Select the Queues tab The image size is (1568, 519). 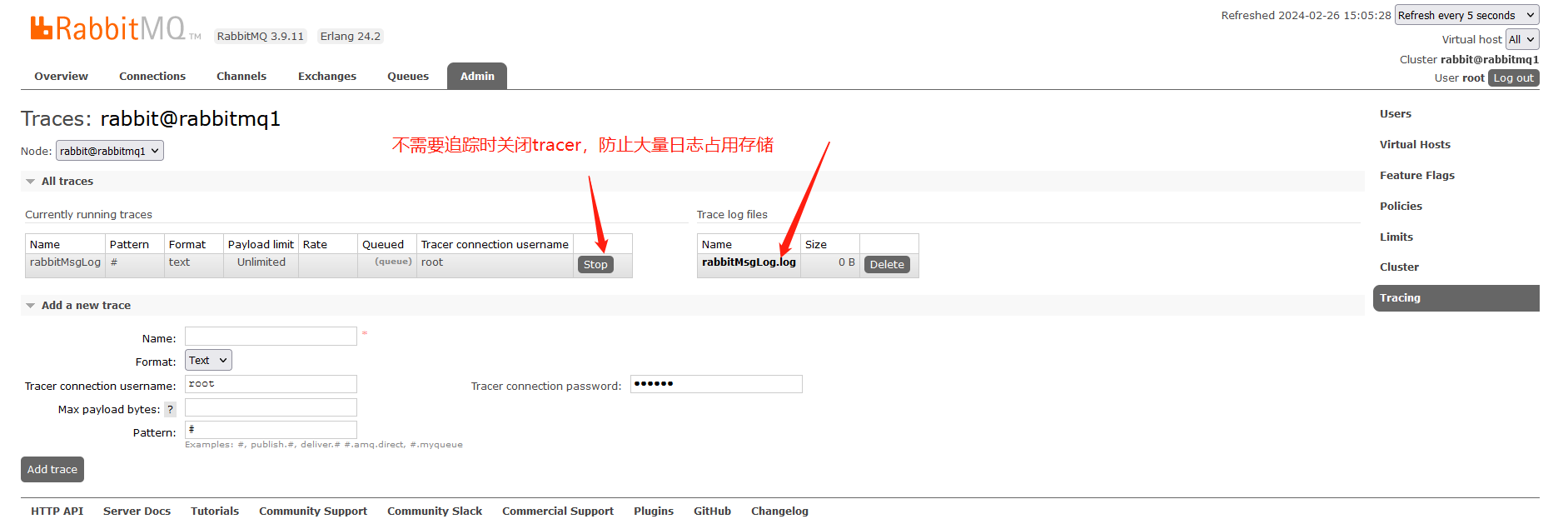[x=408, y=76]
